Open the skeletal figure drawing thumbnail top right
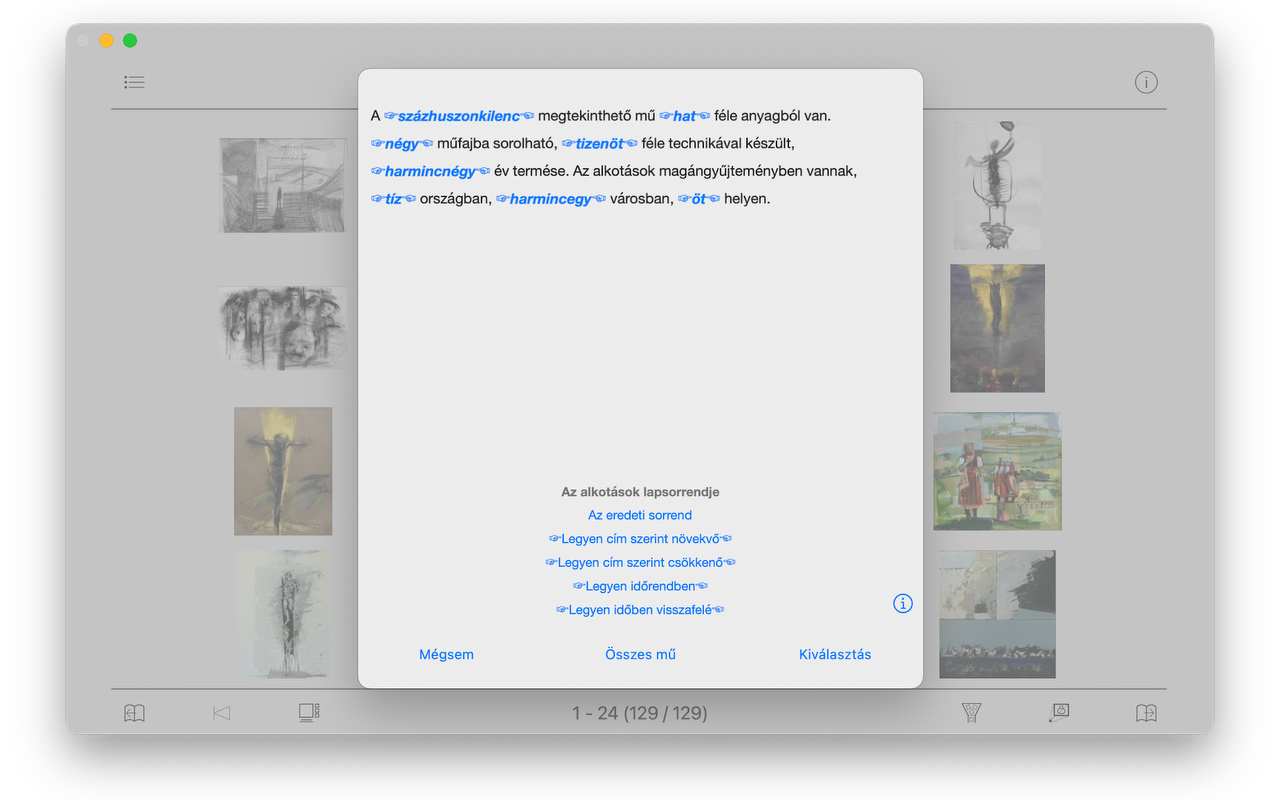The height and width of the screenshot is (800, 1280). [x=997, y=185]
